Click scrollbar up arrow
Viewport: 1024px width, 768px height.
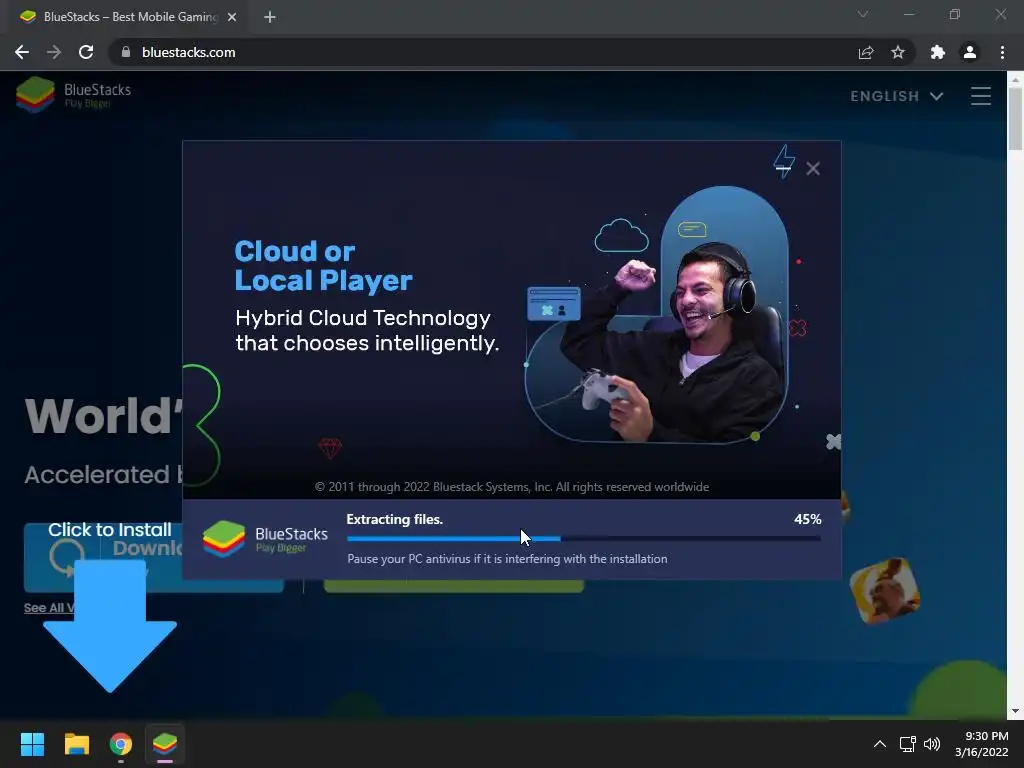pos(1015,79)
